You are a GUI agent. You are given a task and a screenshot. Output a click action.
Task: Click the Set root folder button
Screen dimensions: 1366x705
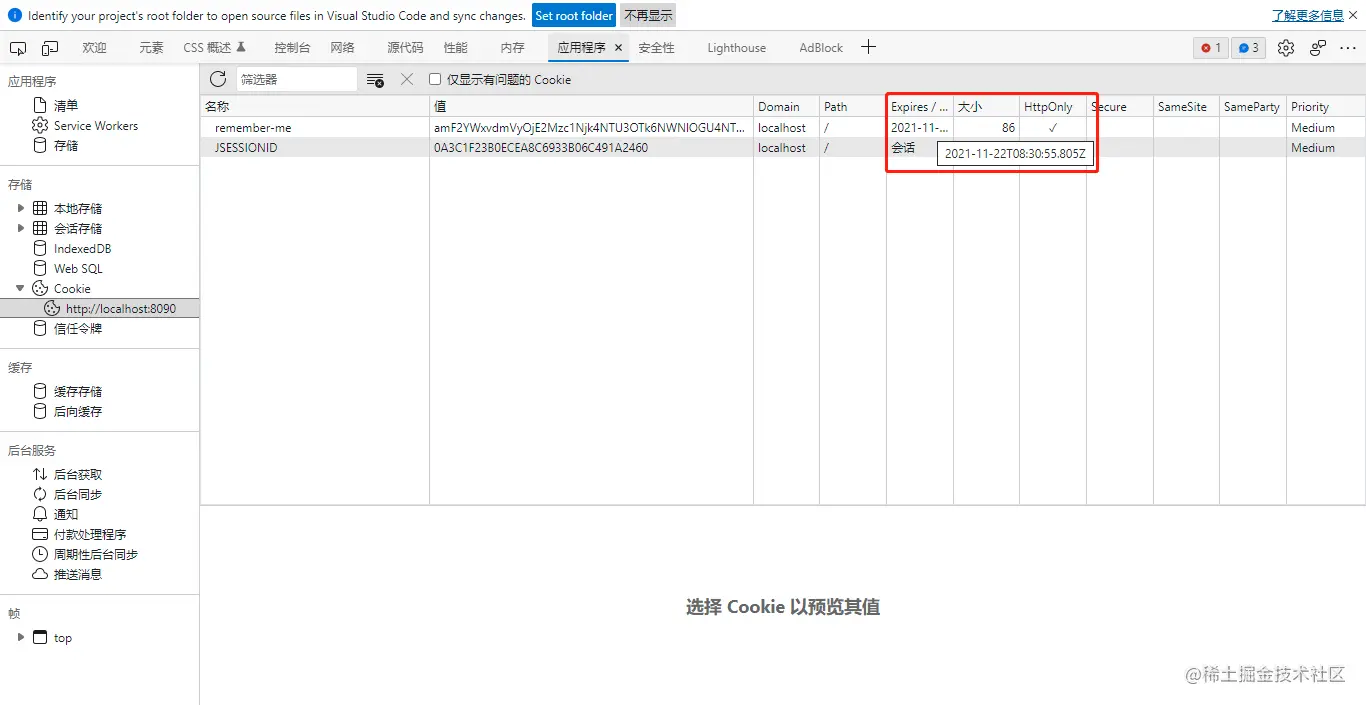[x=574, y=16]
